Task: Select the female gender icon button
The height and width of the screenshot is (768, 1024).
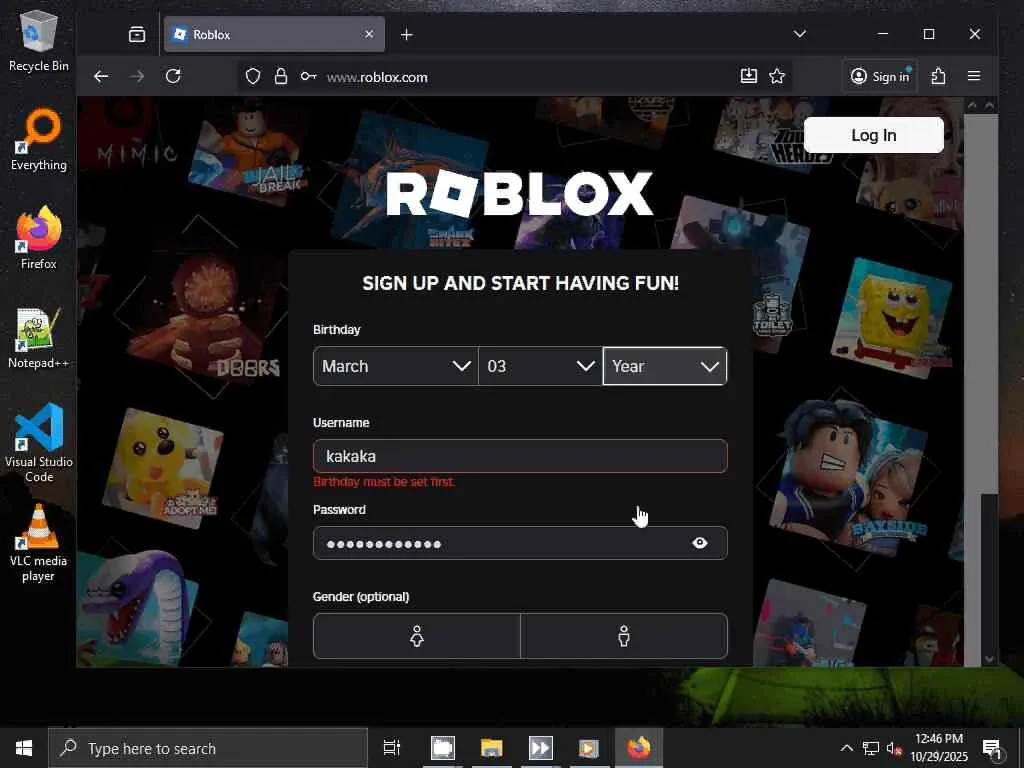Action: pyautogui.click(x=417, y=636)
